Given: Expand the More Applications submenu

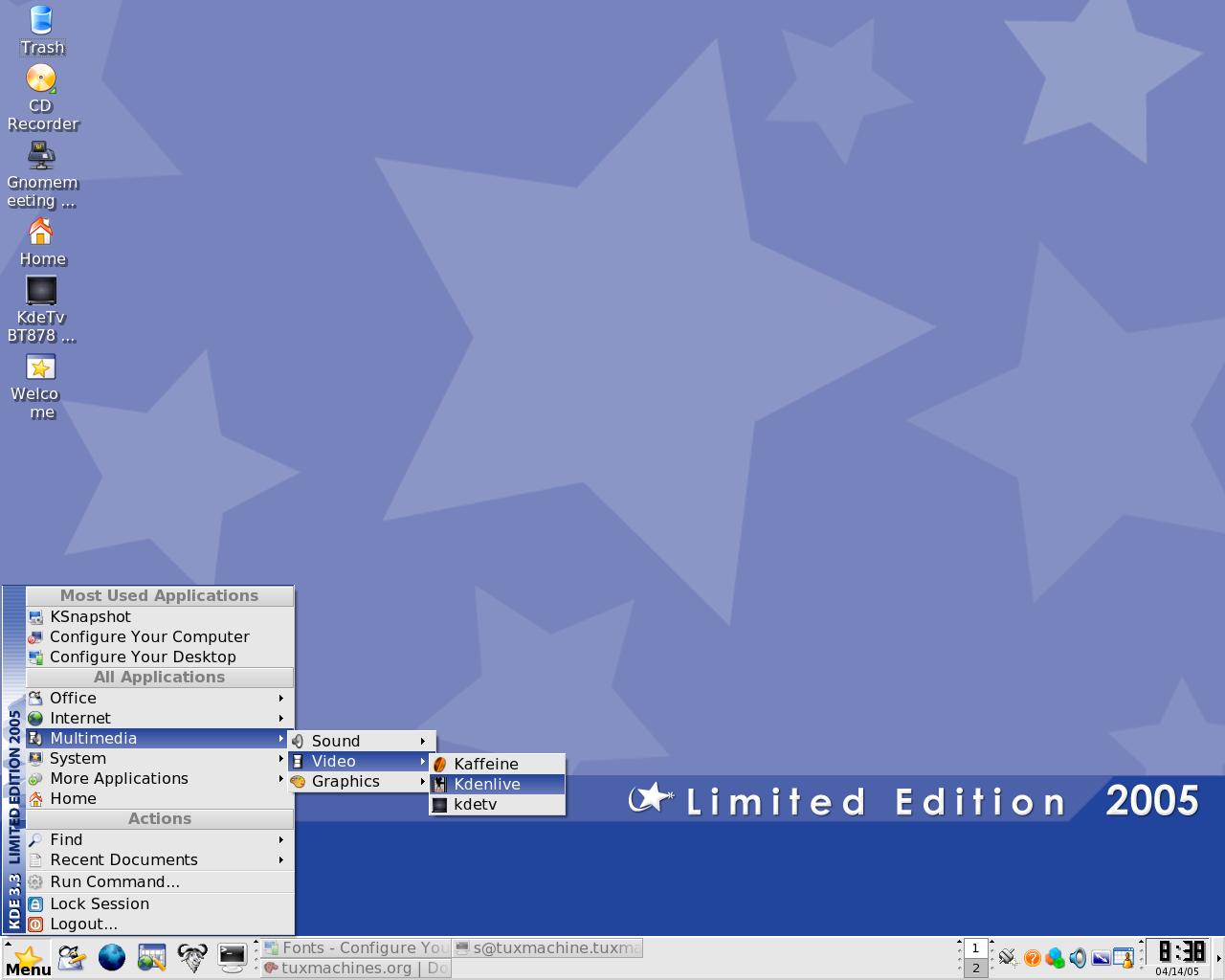Looking at the screenshot, I should (x=160, y=778).
